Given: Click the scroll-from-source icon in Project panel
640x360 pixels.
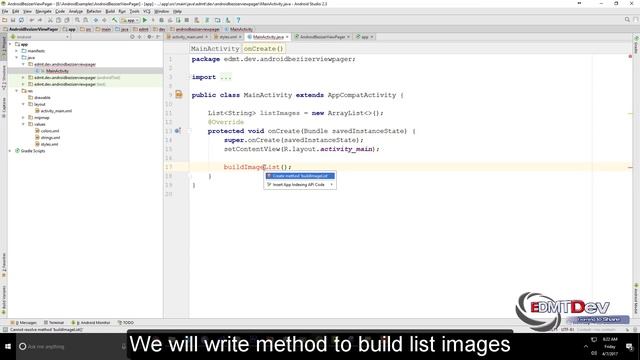Looking at the screenshot, I should [132, 37].
